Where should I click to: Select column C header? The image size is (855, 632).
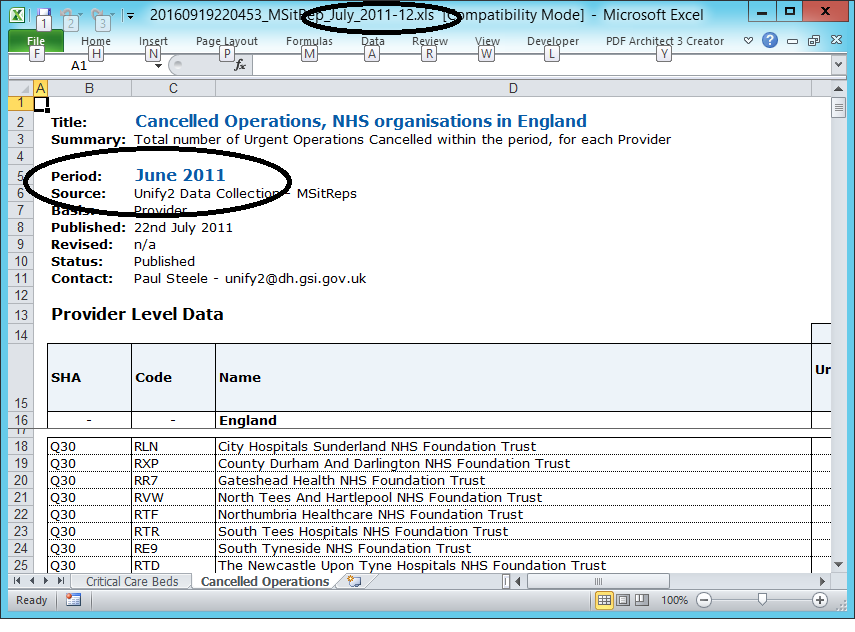[x=173, y=88]
